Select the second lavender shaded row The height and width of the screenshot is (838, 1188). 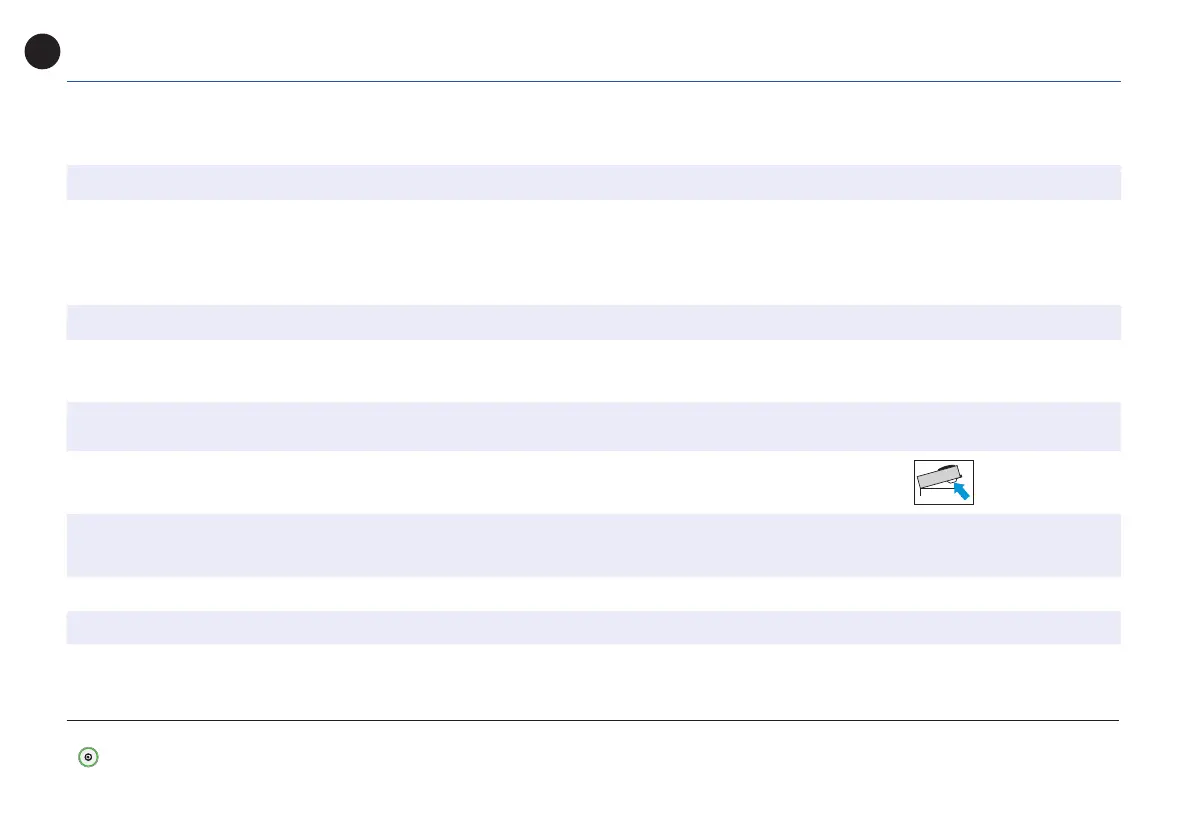(593, 322)
